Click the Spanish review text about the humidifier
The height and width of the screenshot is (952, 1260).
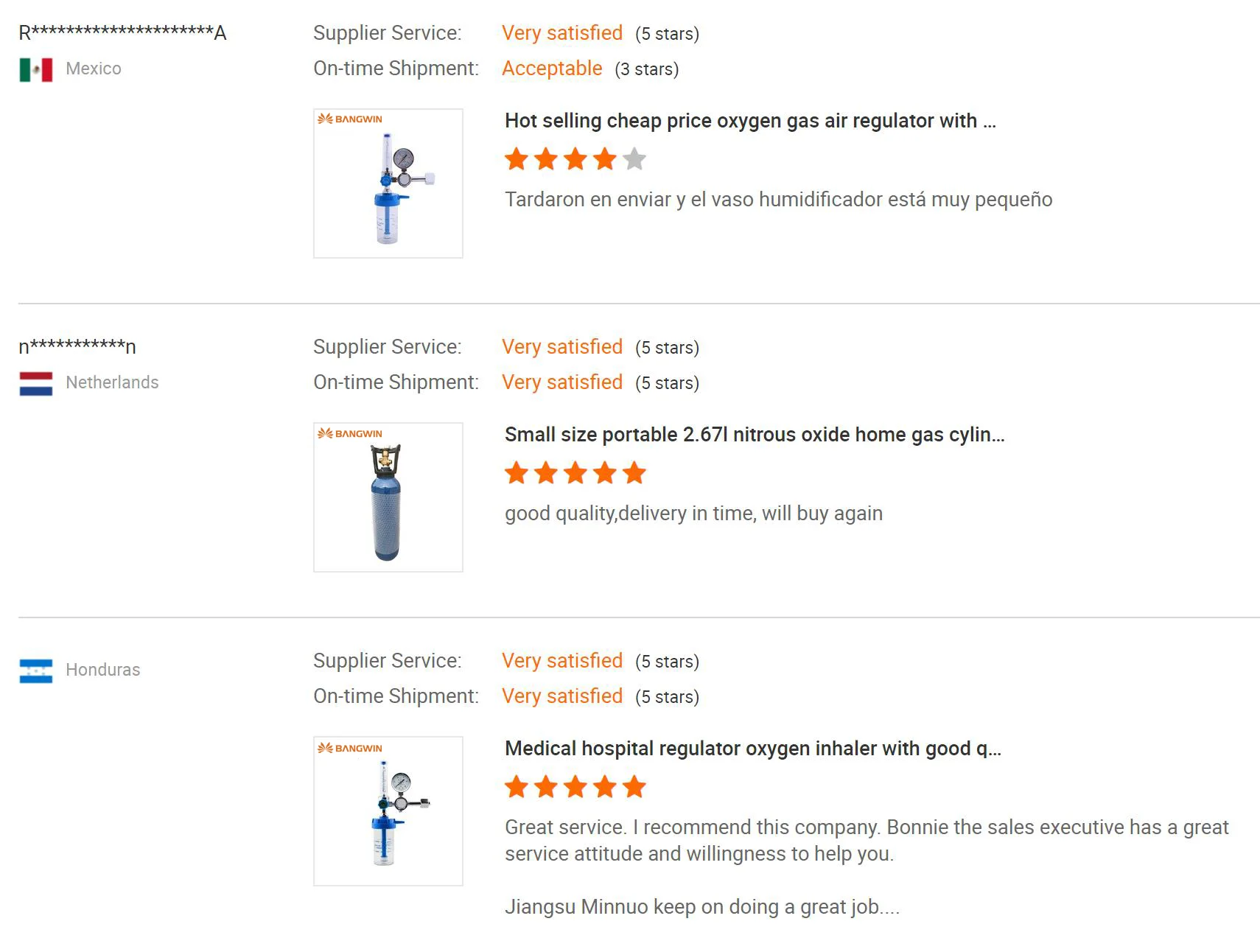778,200
